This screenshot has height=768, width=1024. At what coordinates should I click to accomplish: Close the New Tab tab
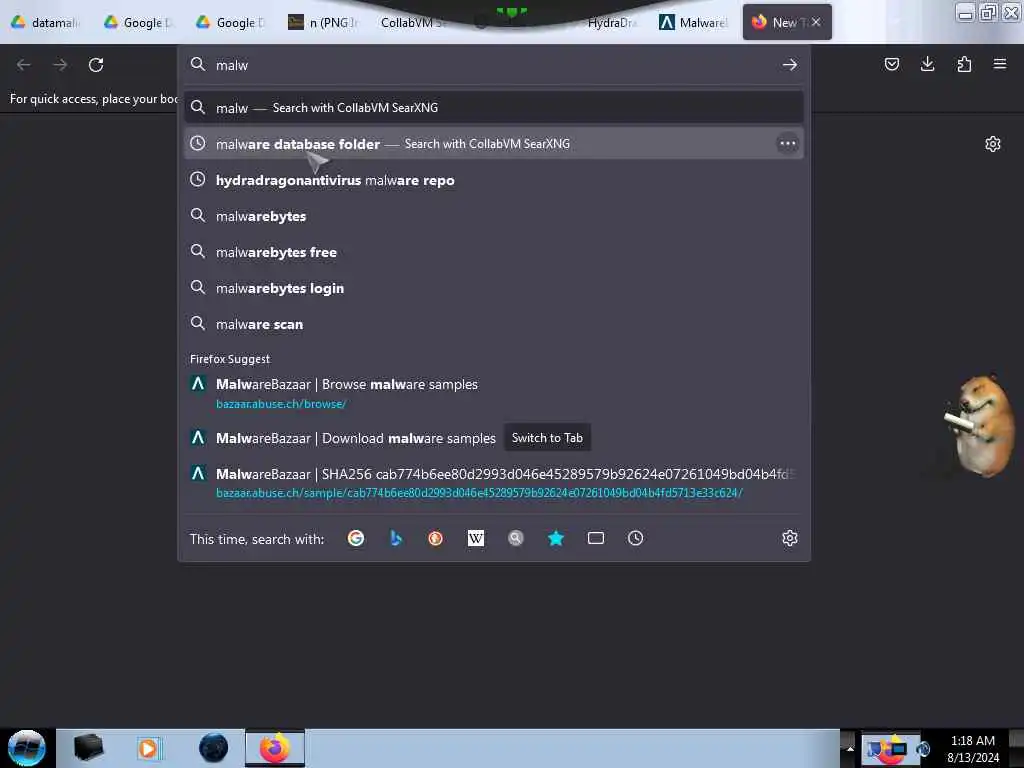[816, 22]
